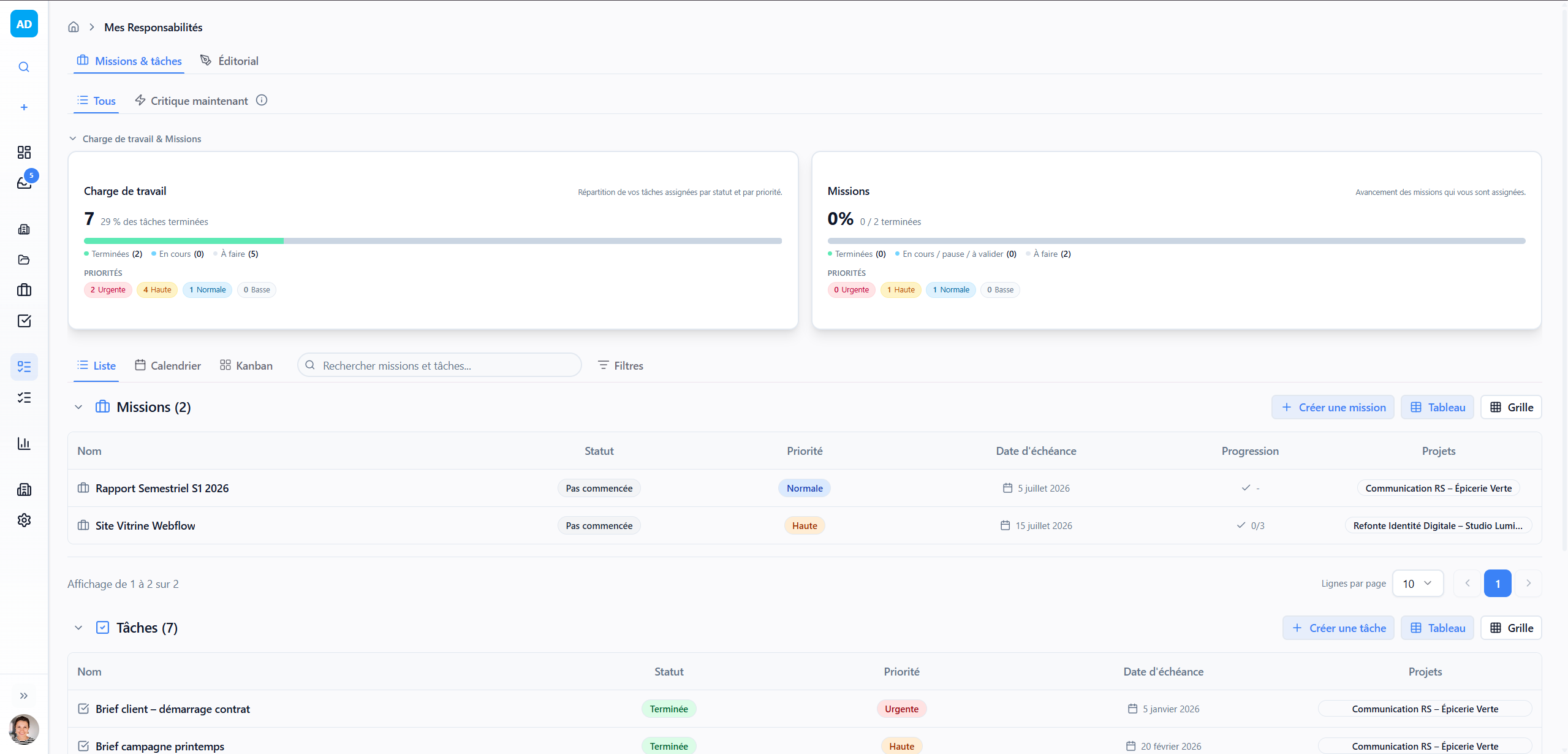The width and height of the screenshot is (1568, 754).
Task: Click the briefcase icon beside Missions (2)
Action: 102,406
